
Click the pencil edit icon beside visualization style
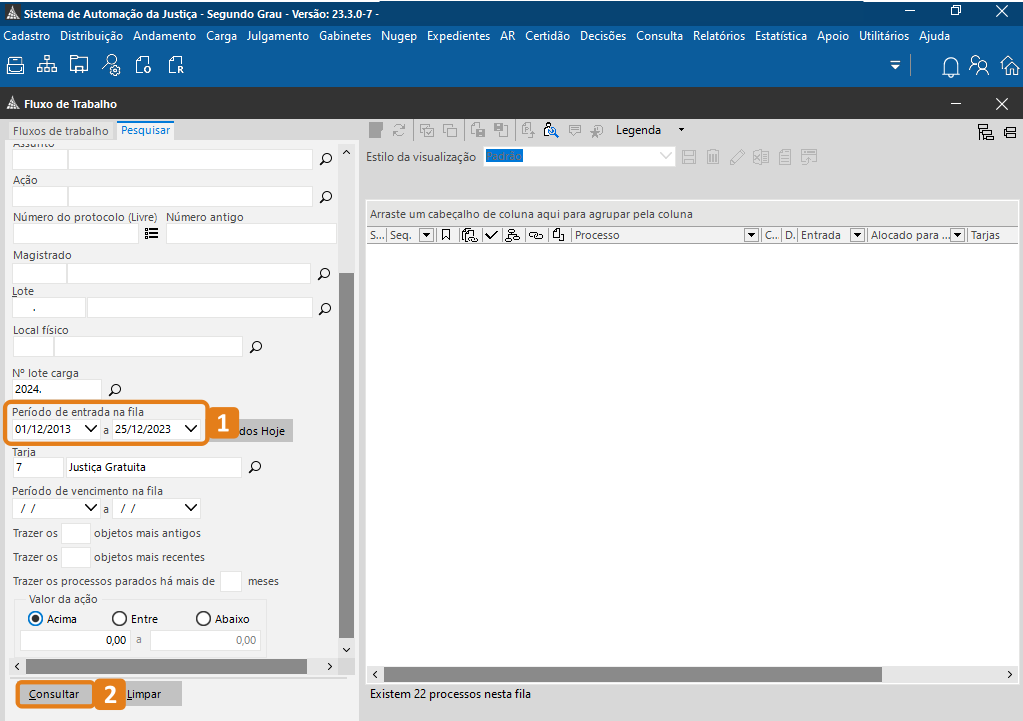737,157
